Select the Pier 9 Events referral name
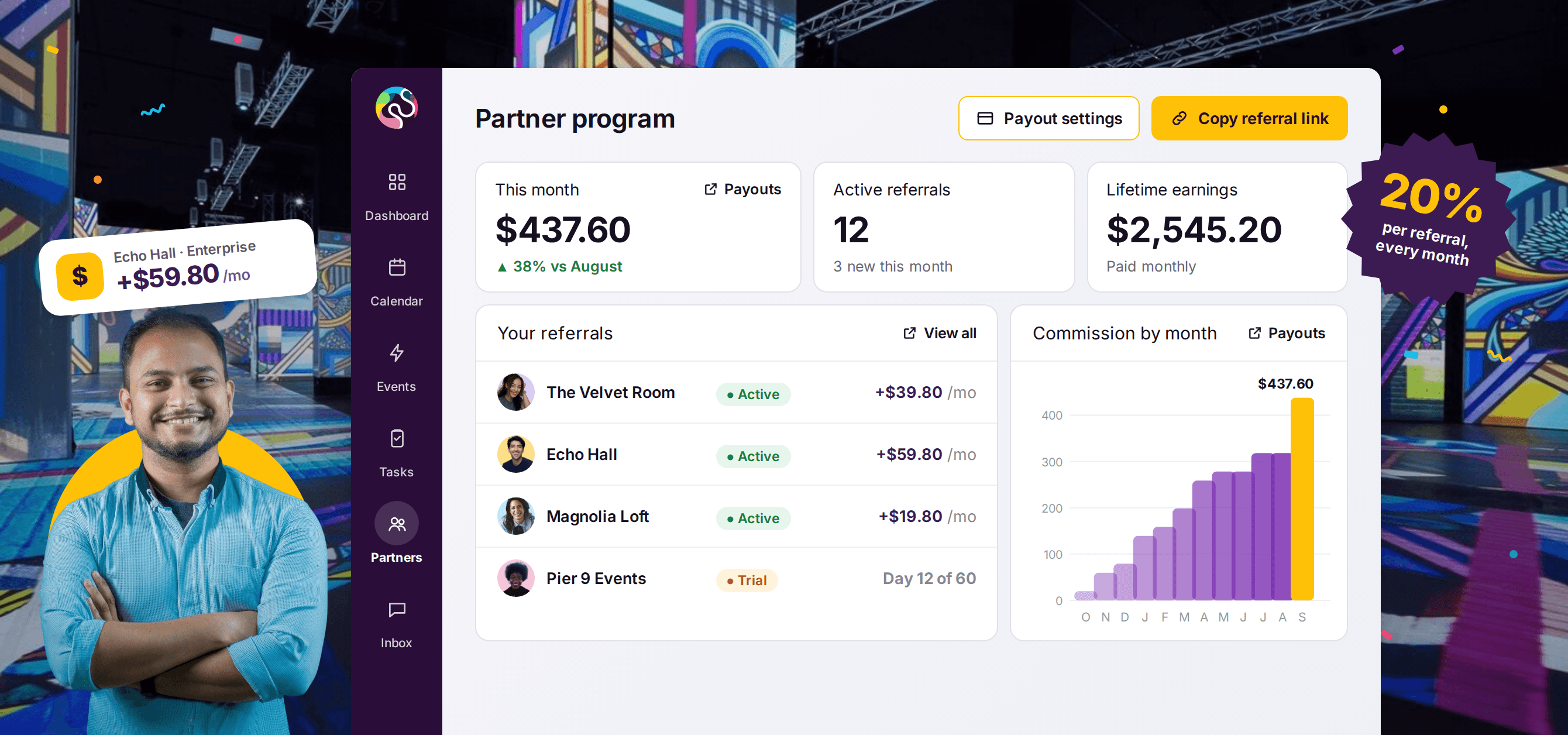1568x735 pixels. [x=596, y=579]
